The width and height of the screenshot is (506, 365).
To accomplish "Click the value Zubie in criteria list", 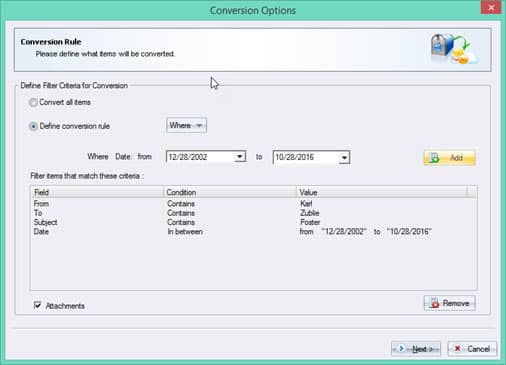I will 310,213.
